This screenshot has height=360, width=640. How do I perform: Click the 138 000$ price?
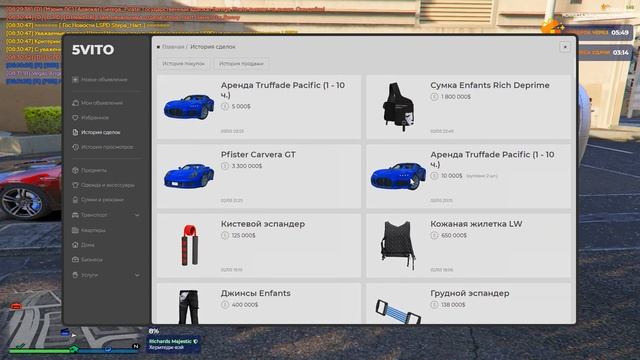[453, 305]
